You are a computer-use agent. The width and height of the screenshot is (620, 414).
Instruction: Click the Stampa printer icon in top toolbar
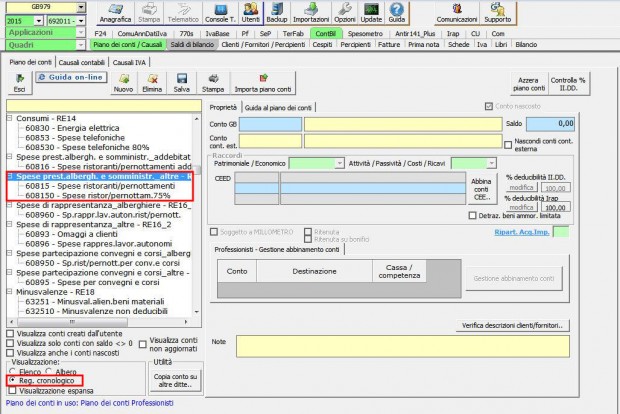click(149, 13)
